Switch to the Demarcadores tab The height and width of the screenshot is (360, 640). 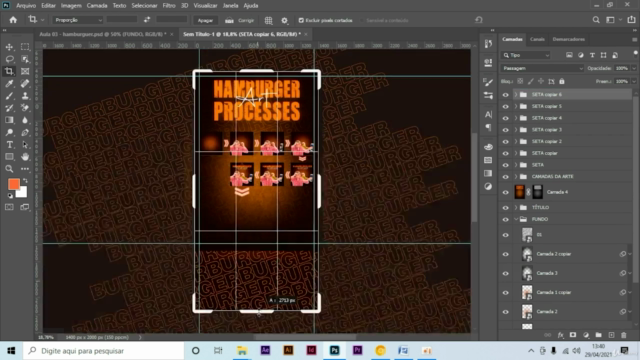(x=569, y=39)
